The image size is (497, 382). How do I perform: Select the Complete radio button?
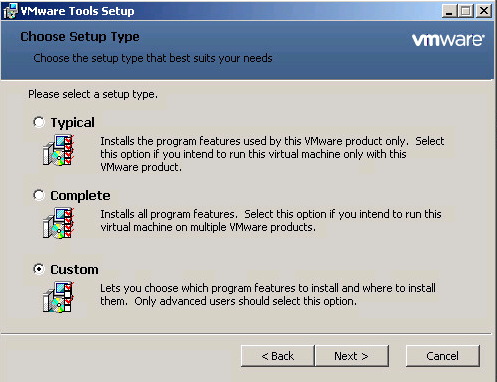[39, 195]
